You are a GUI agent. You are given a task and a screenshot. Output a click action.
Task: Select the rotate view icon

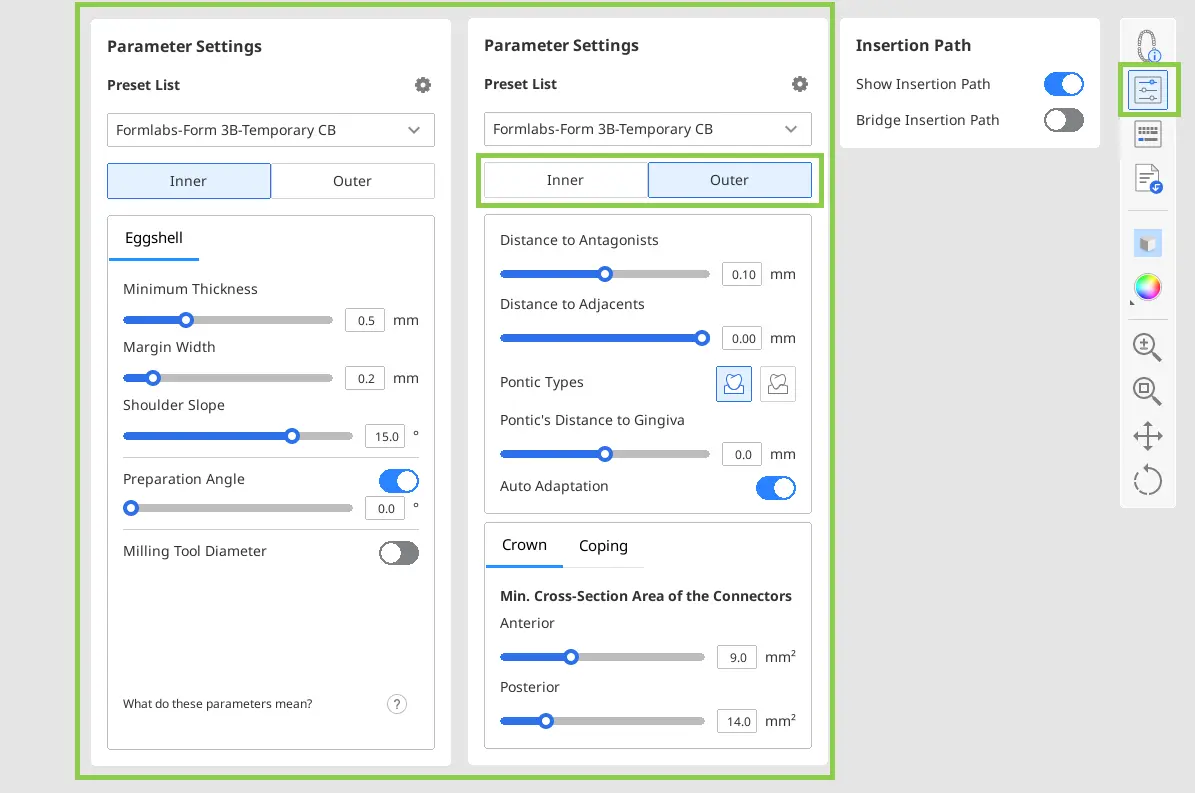[x=1148, y=481]
